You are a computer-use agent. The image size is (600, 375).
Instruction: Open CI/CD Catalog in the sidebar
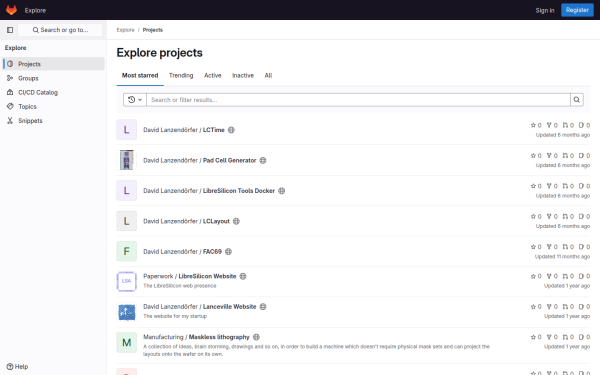[54, 92]
